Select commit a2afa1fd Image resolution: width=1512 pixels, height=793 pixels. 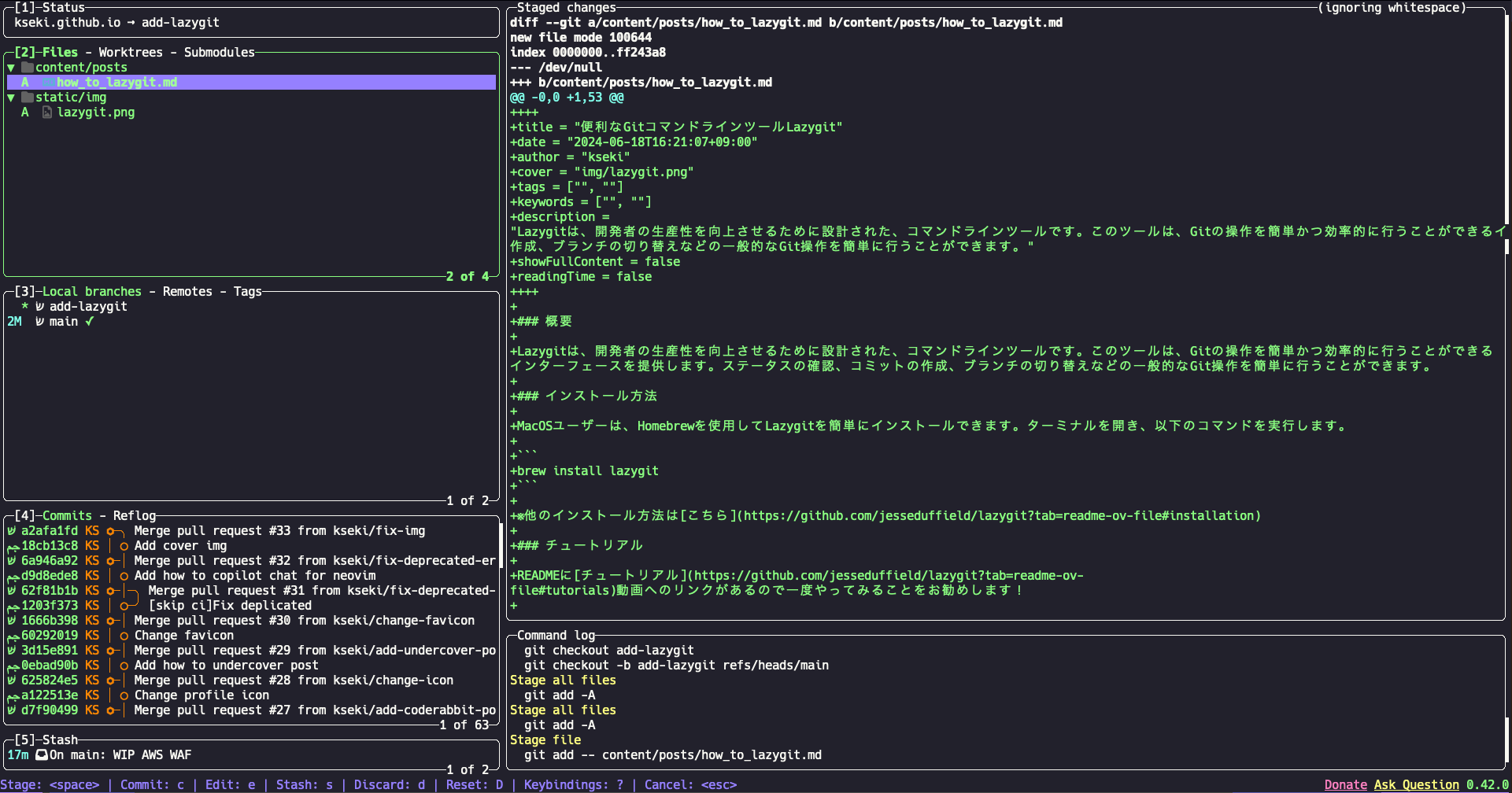click(251, 531)
